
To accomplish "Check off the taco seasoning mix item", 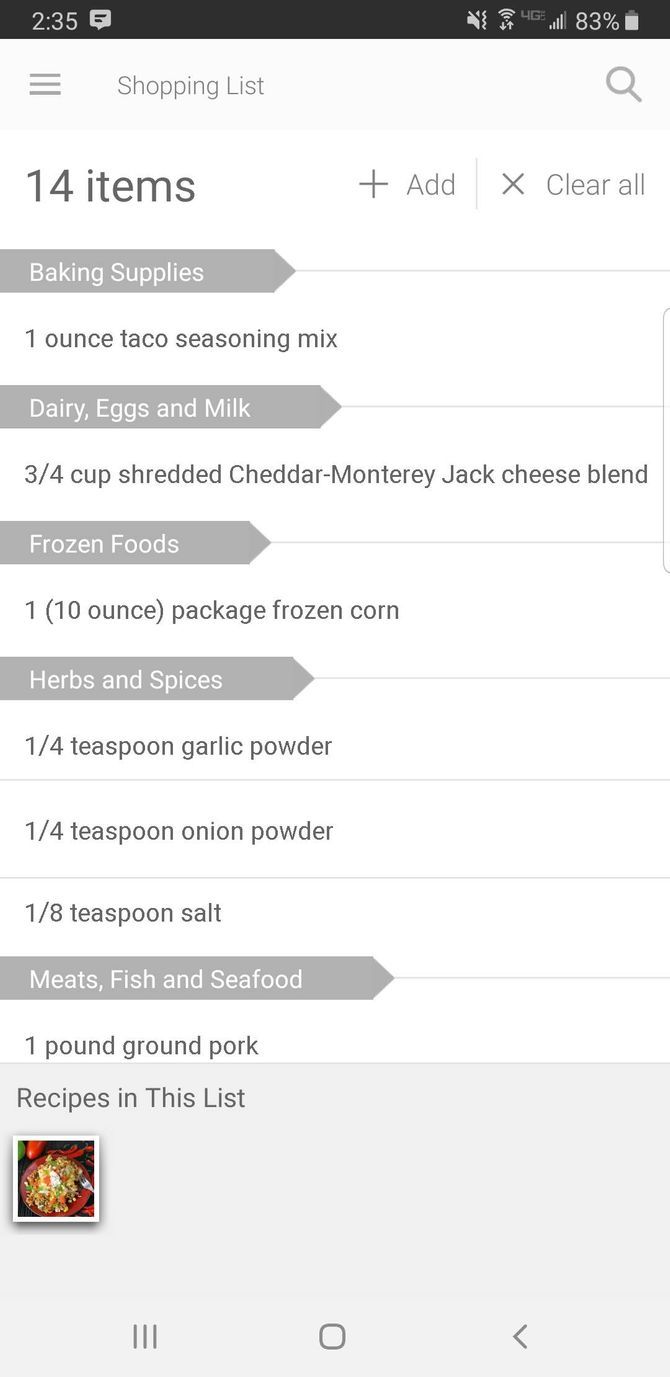I will [x=180, y=338].
